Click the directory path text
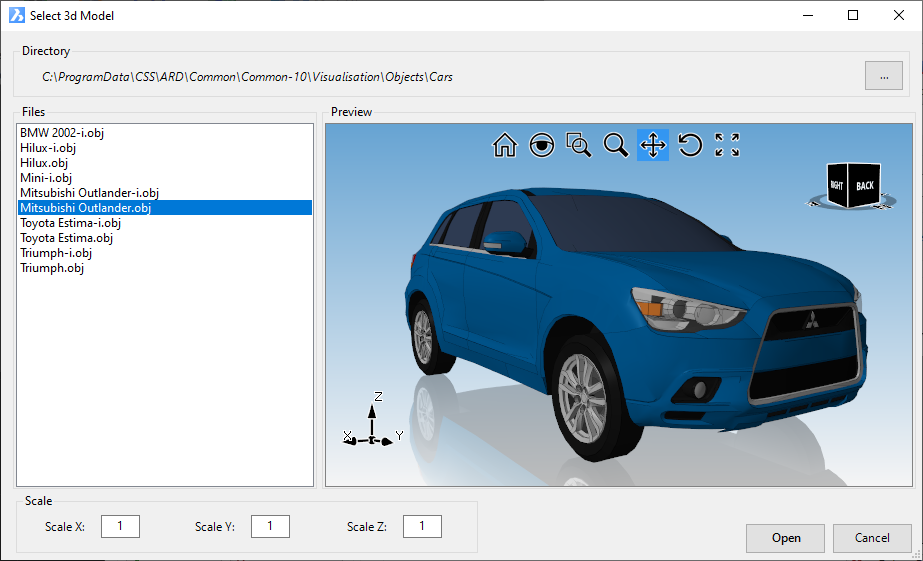 click(247, 77)
